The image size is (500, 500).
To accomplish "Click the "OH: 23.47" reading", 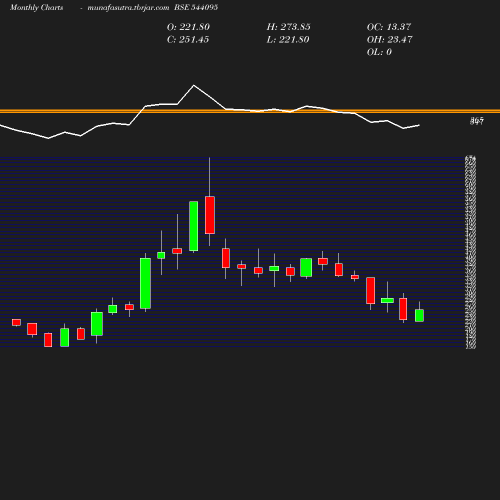I will 390,40.
